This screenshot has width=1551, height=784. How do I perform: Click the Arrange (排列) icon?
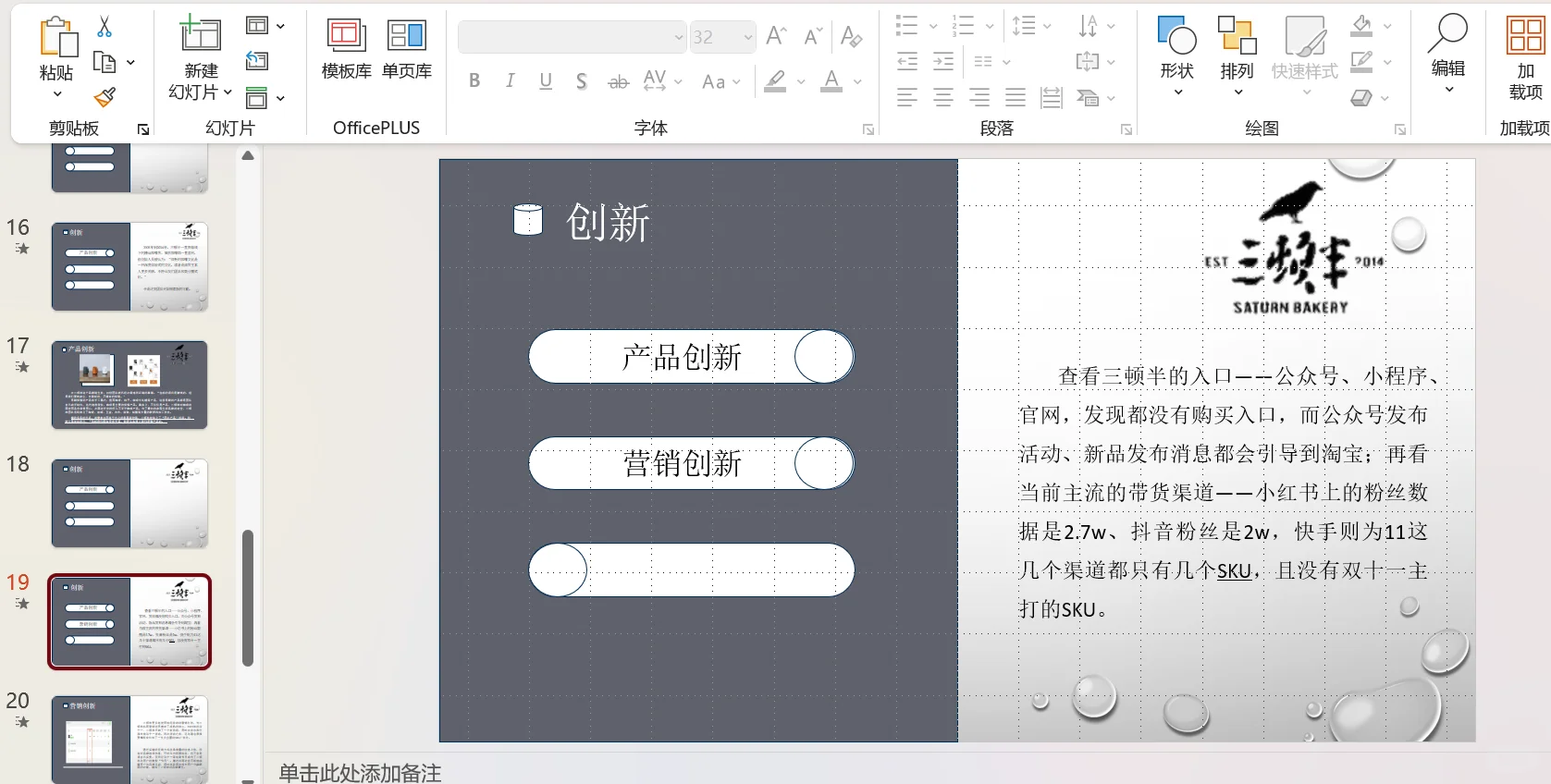coord(1237,35)
